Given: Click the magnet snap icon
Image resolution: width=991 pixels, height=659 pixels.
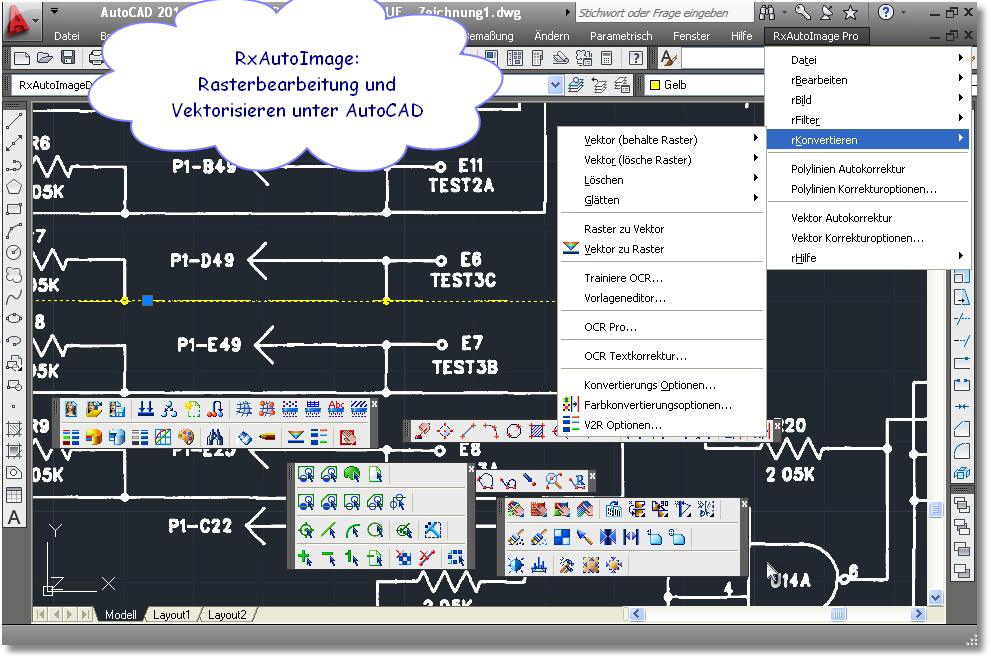Looking at the screenshot, I should tap(215, 409).
